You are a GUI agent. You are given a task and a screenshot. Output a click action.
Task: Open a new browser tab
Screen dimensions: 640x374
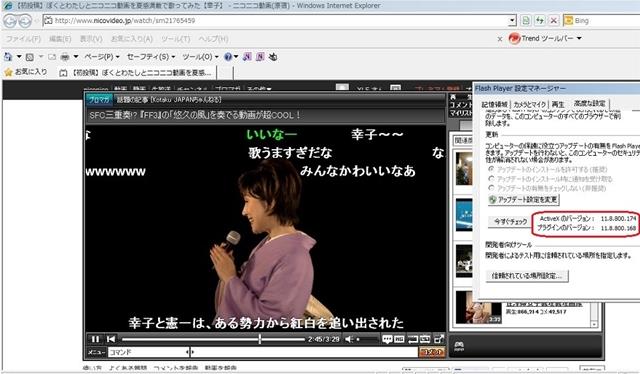225,73
